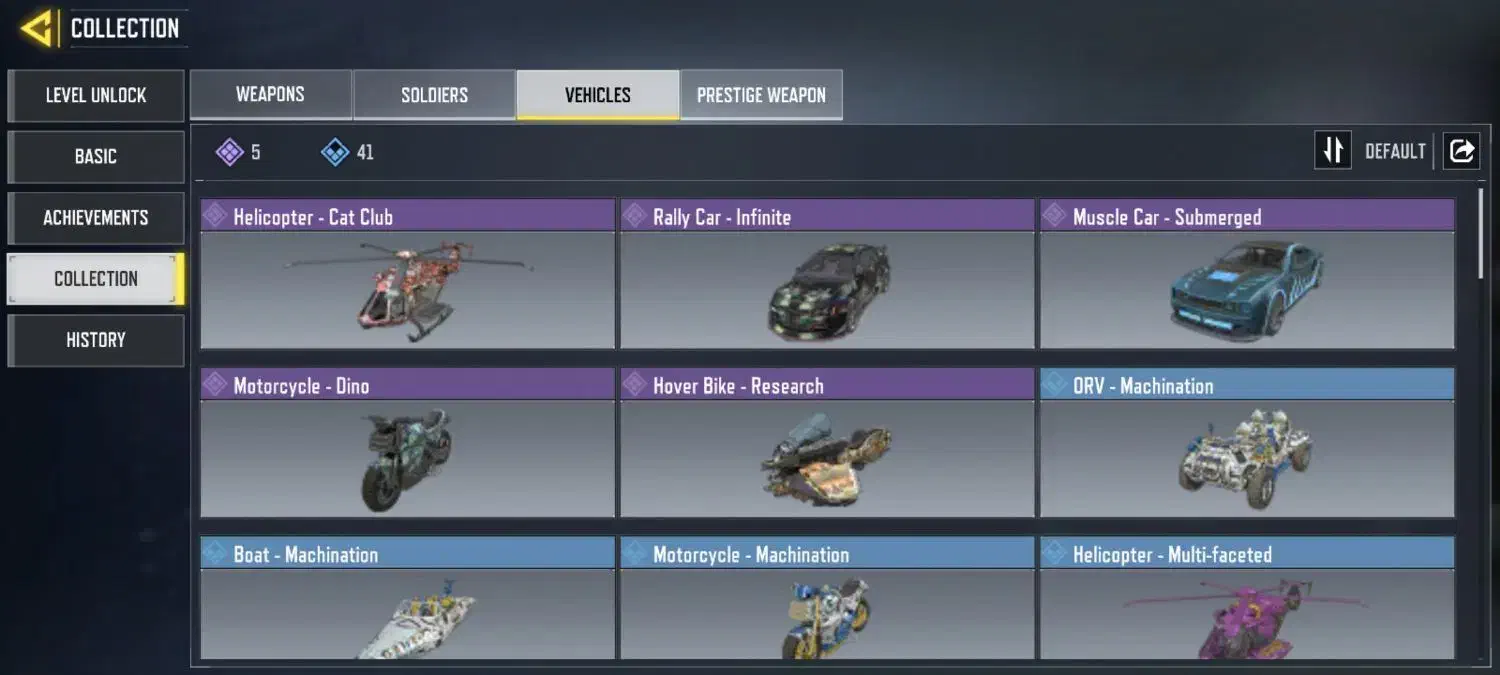This screenshot has height=675, width=1500.
Task: Open the Prestige Weapon tab
Action: click(x=761, y=95)
